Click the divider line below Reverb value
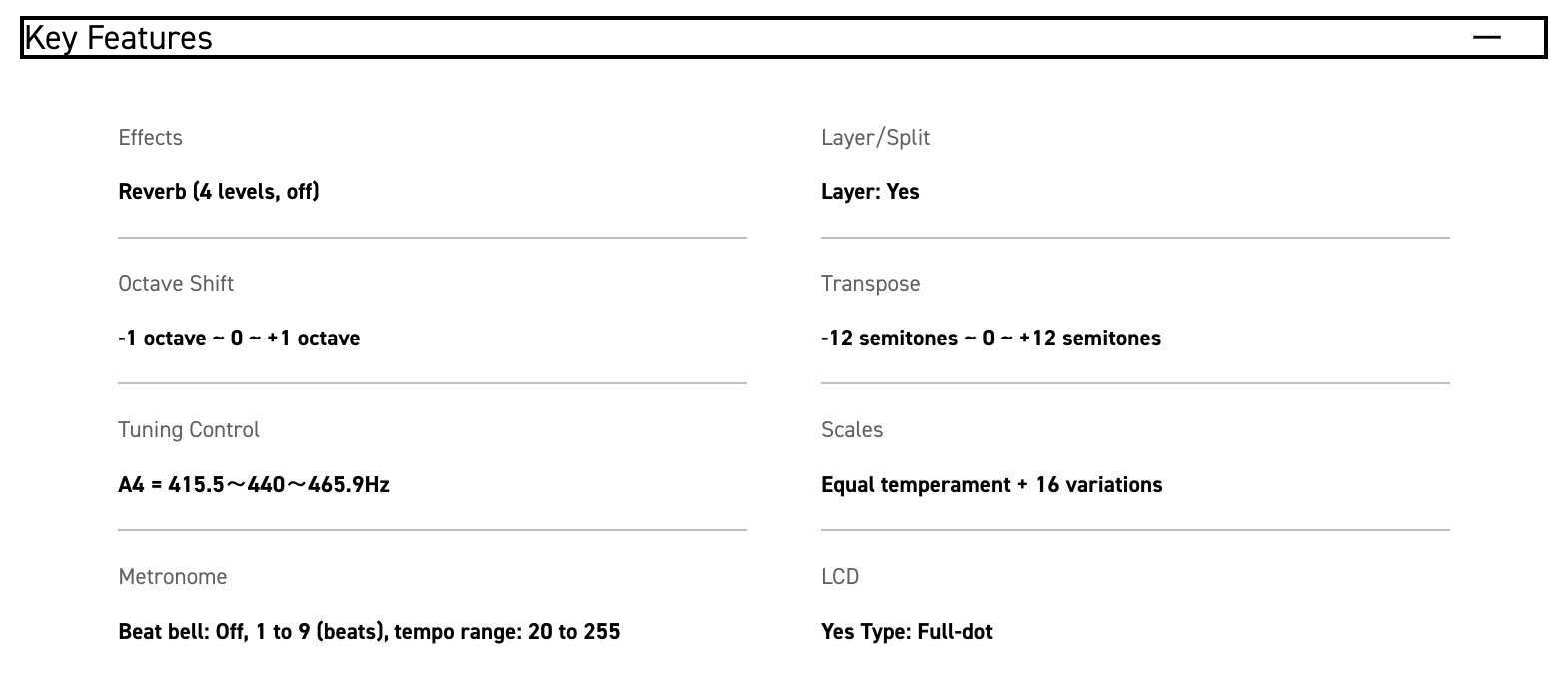 click(432, 238)
